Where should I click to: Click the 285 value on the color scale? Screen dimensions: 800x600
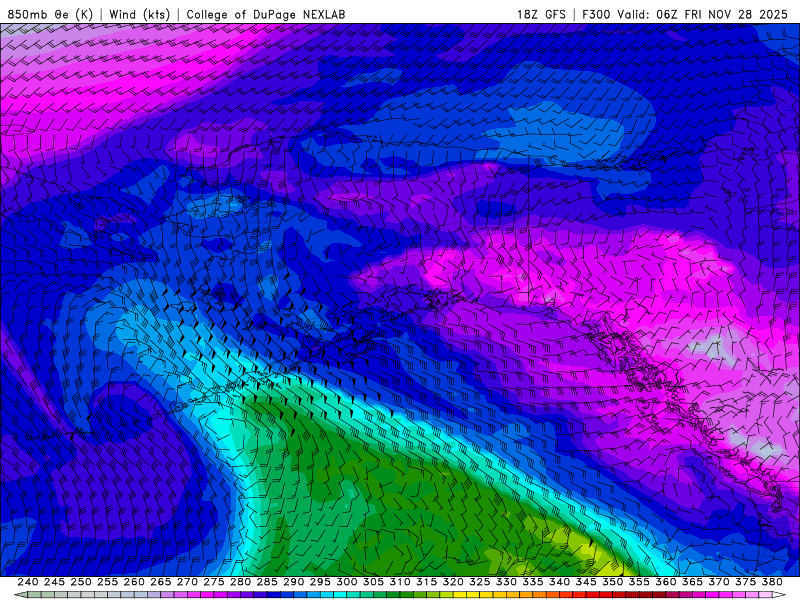(266, 582)
